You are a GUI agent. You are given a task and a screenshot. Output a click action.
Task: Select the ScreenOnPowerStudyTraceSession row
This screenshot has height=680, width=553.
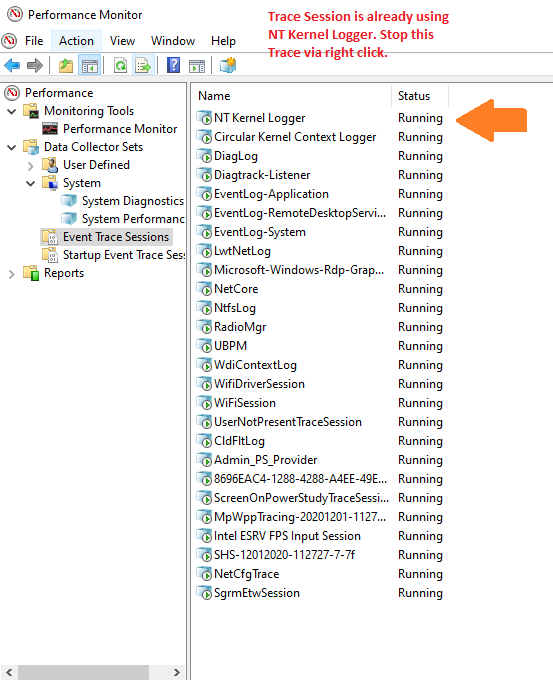point(301,498)
